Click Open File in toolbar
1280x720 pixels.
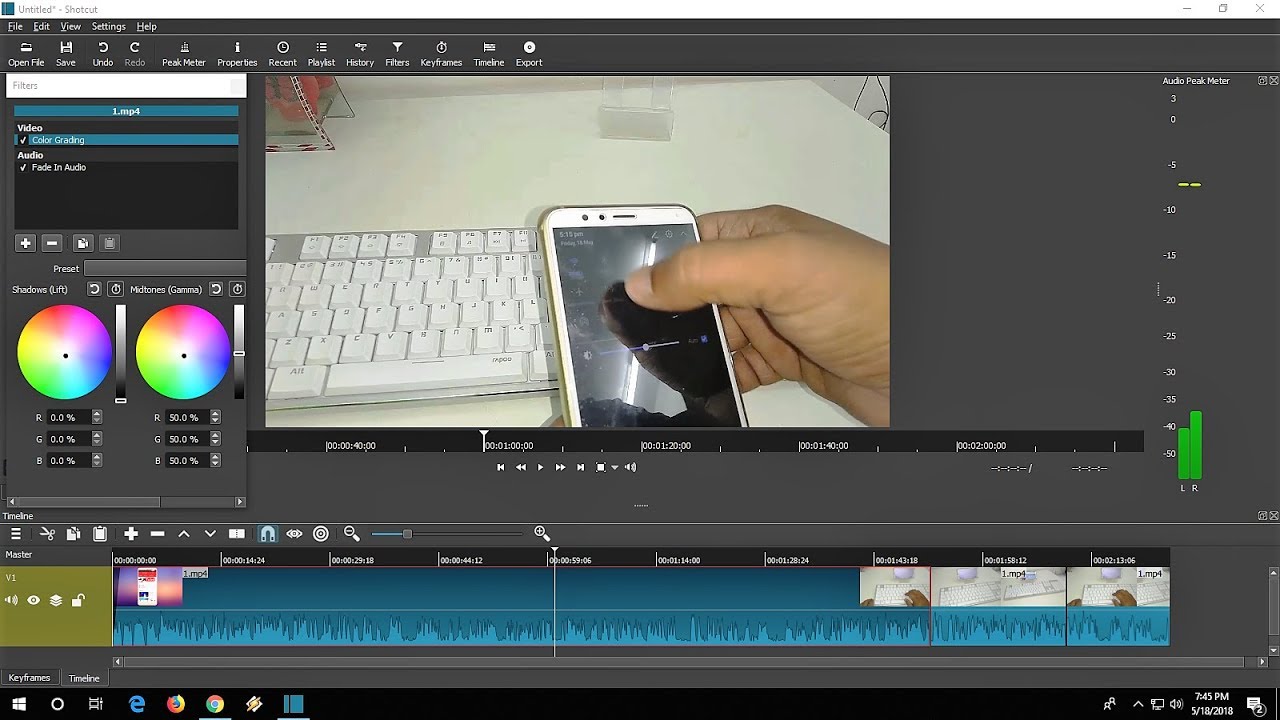tap(26, 54)
